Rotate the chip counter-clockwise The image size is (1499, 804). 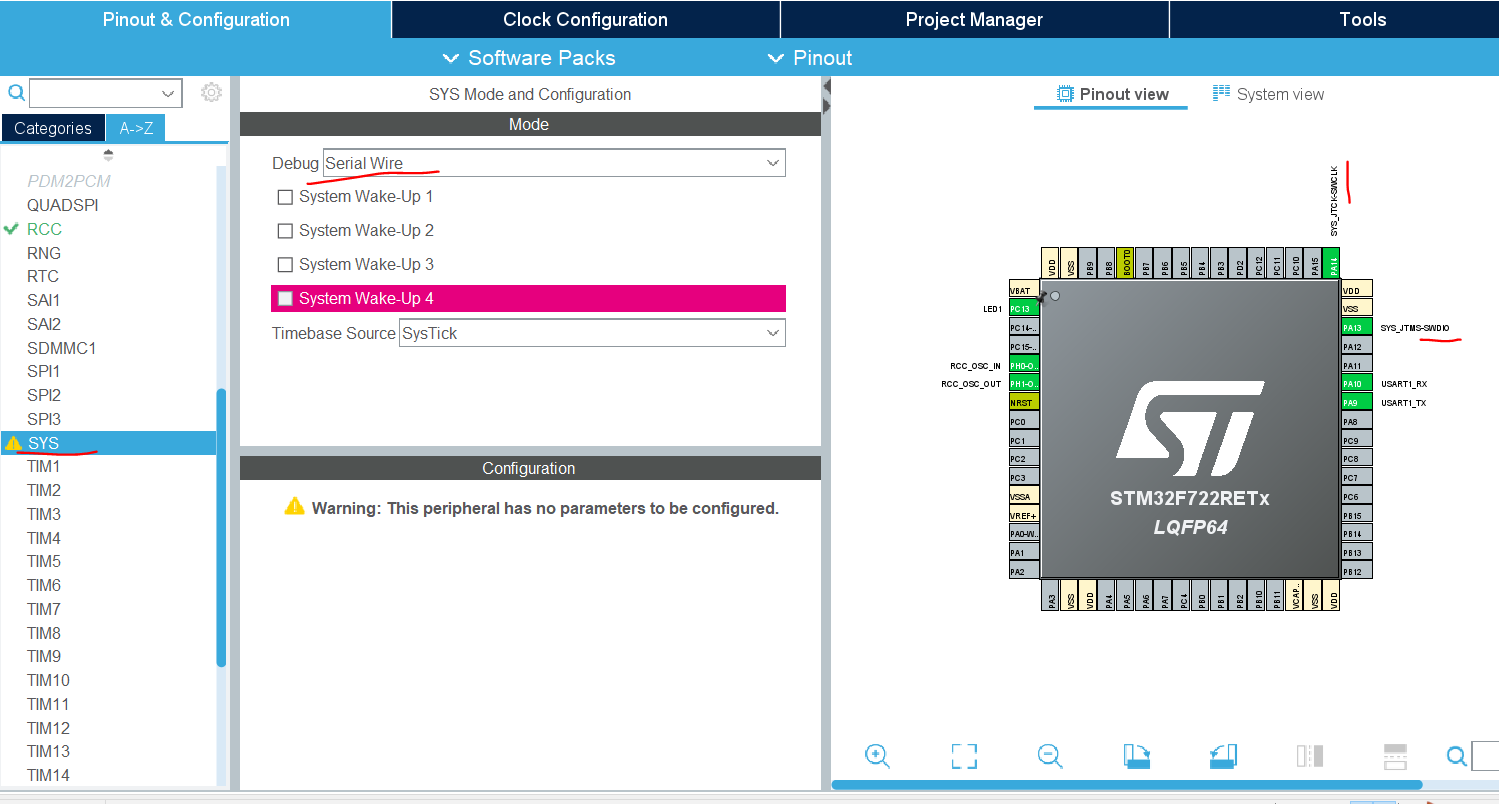coord(1222,756)
